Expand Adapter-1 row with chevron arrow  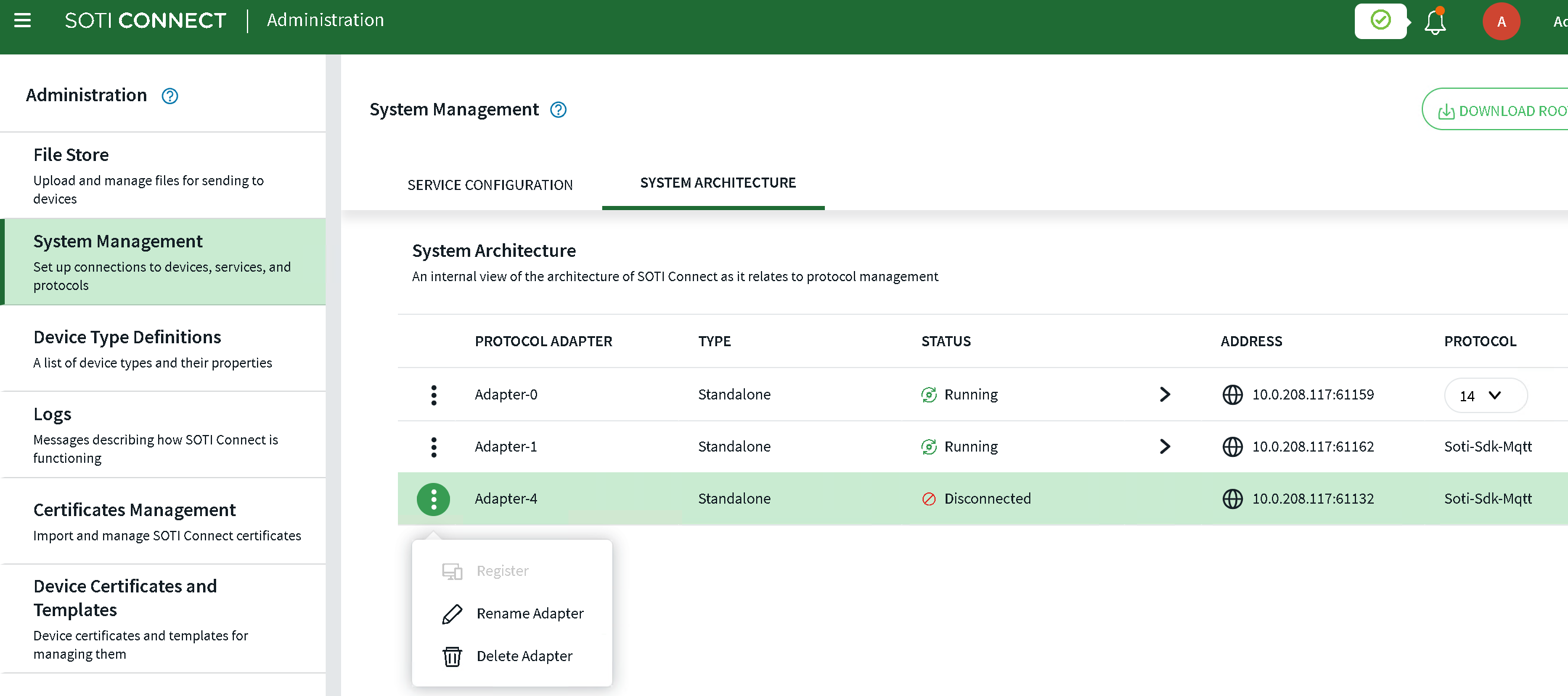[x=1164, y=447]
